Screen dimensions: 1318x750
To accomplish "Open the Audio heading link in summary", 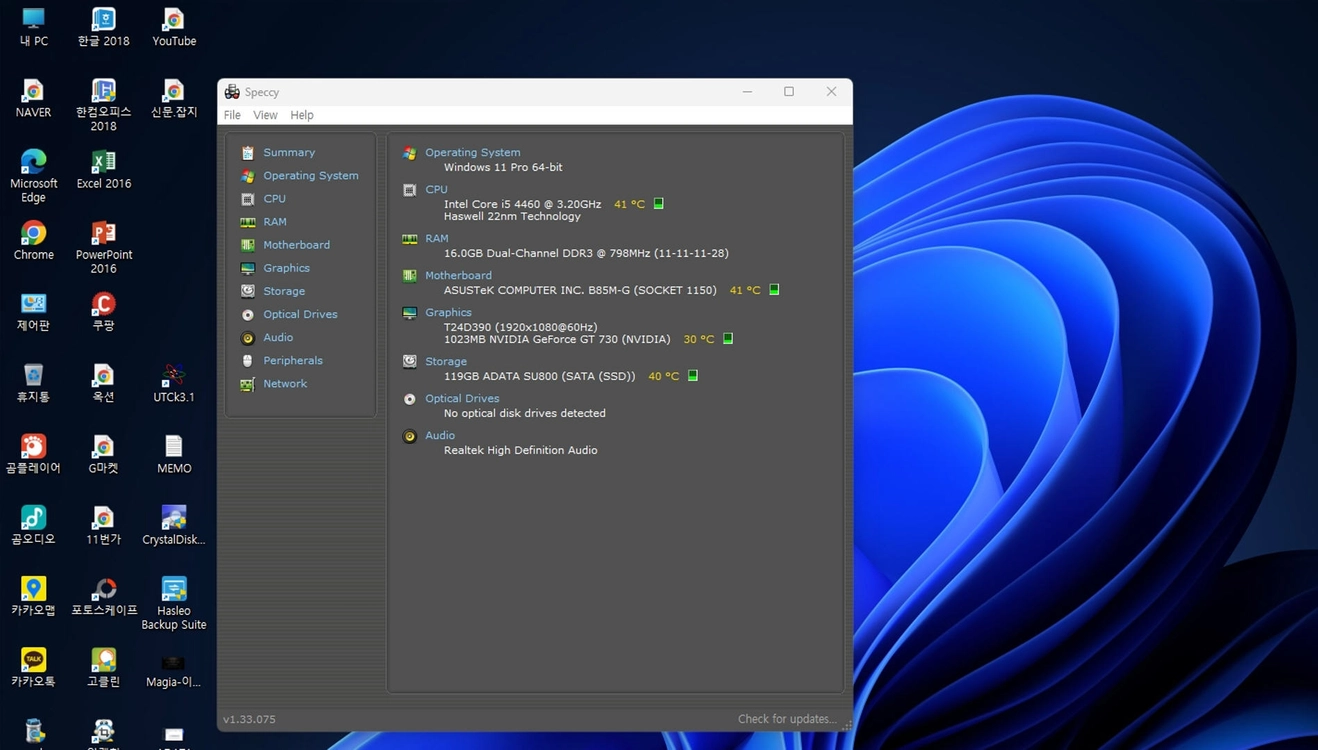I will coord(440,436).
